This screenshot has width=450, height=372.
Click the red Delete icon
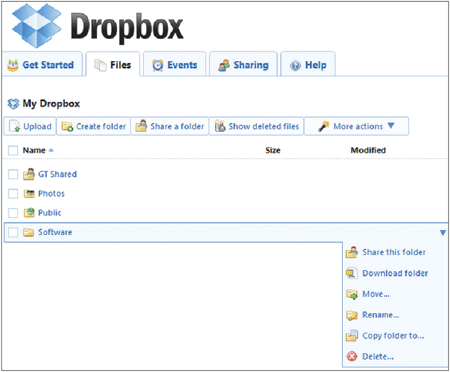coord(352,356)
